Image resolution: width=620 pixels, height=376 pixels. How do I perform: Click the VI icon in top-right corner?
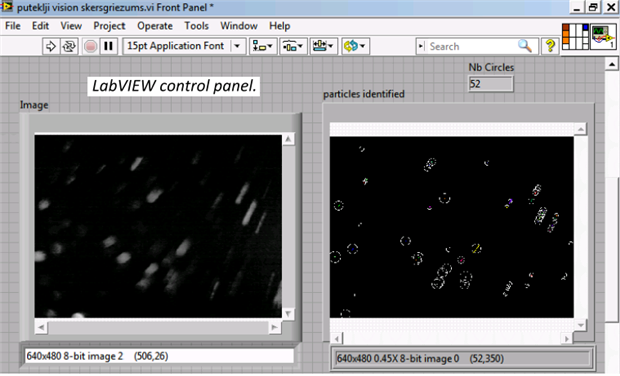pos(603,37)
